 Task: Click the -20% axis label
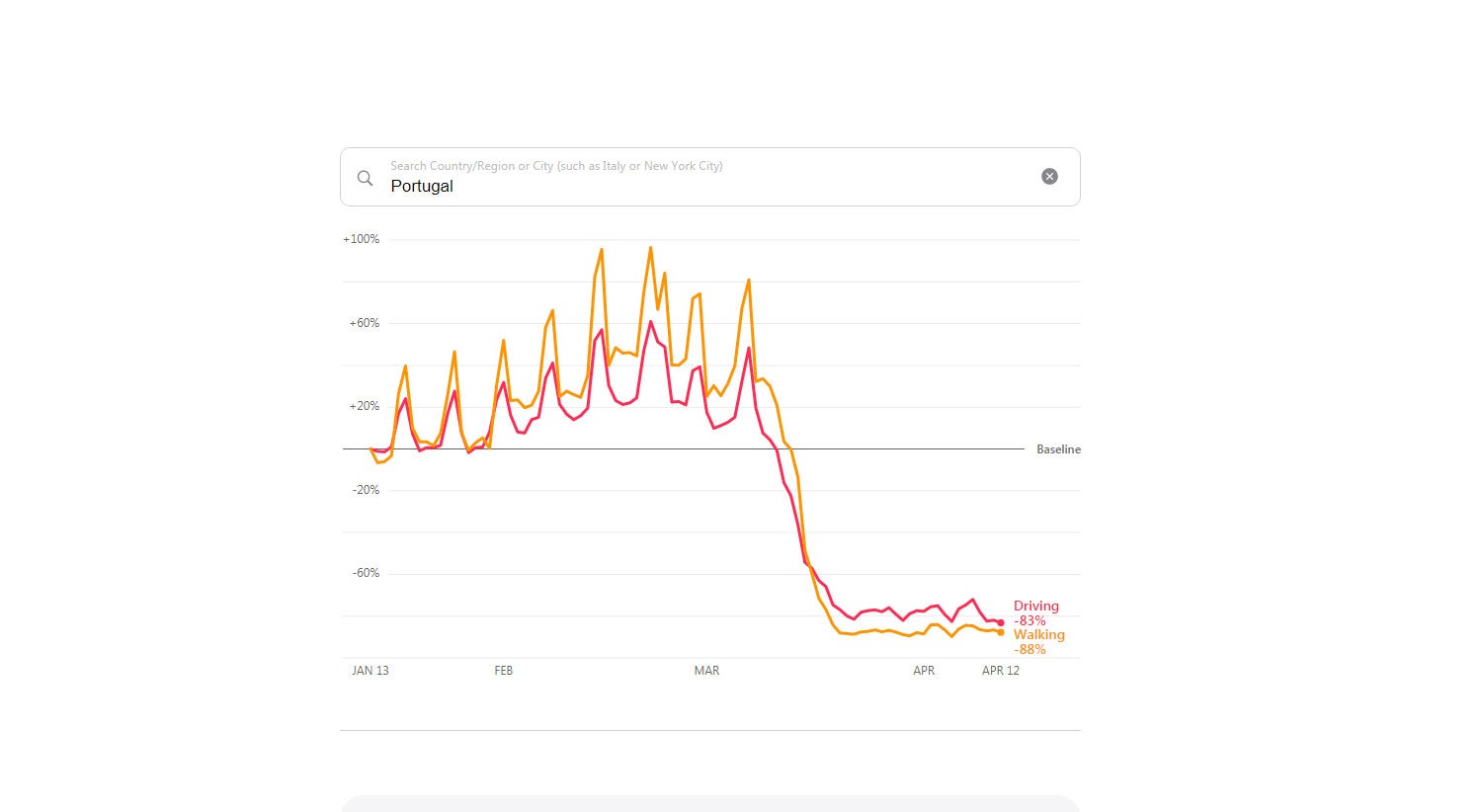[x=366, y=490]
